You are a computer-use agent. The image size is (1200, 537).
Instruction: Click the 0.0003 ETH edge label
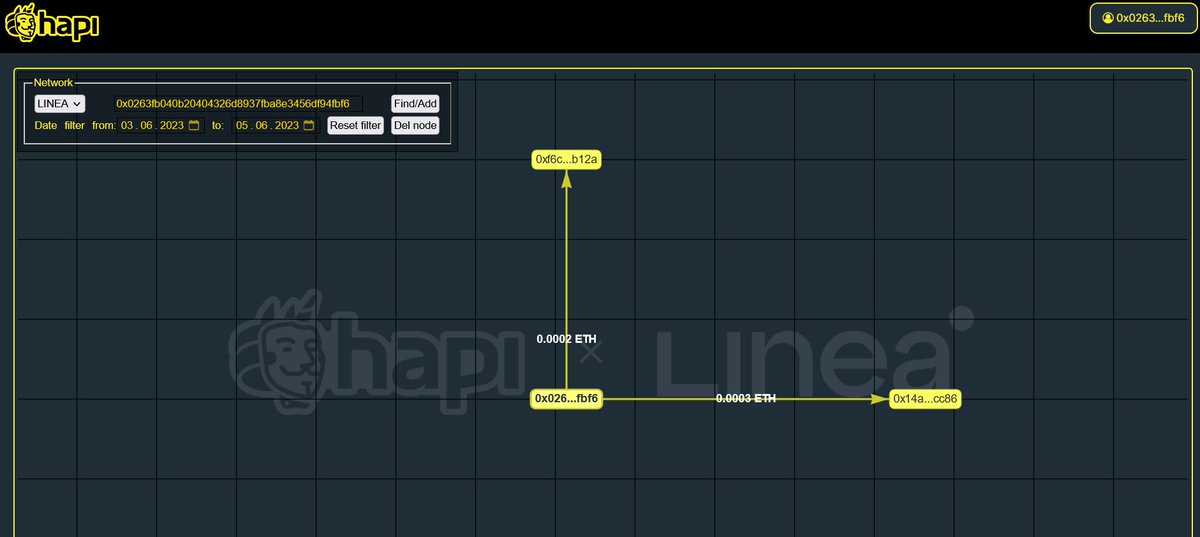click(x=746, y=399)
